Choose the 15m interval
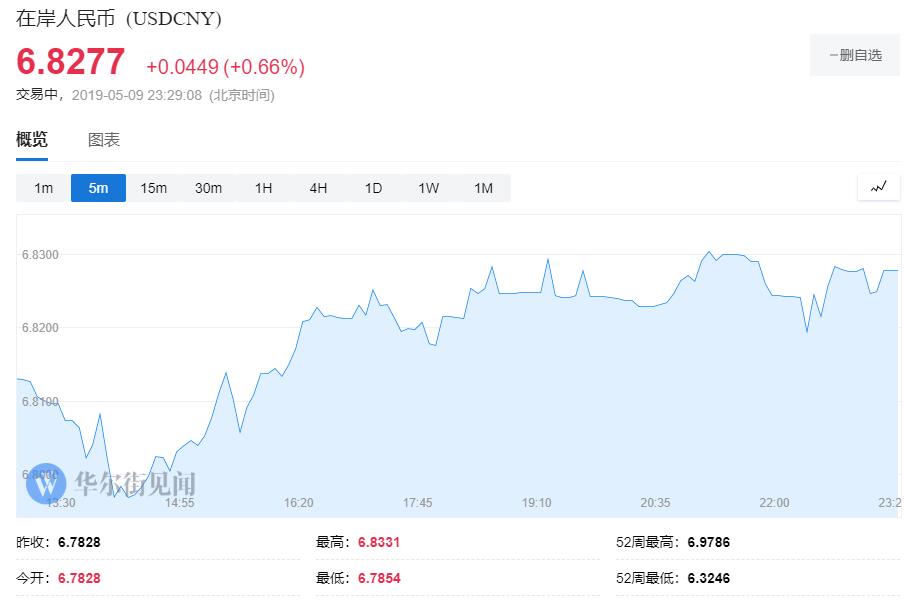 [153, 188]
